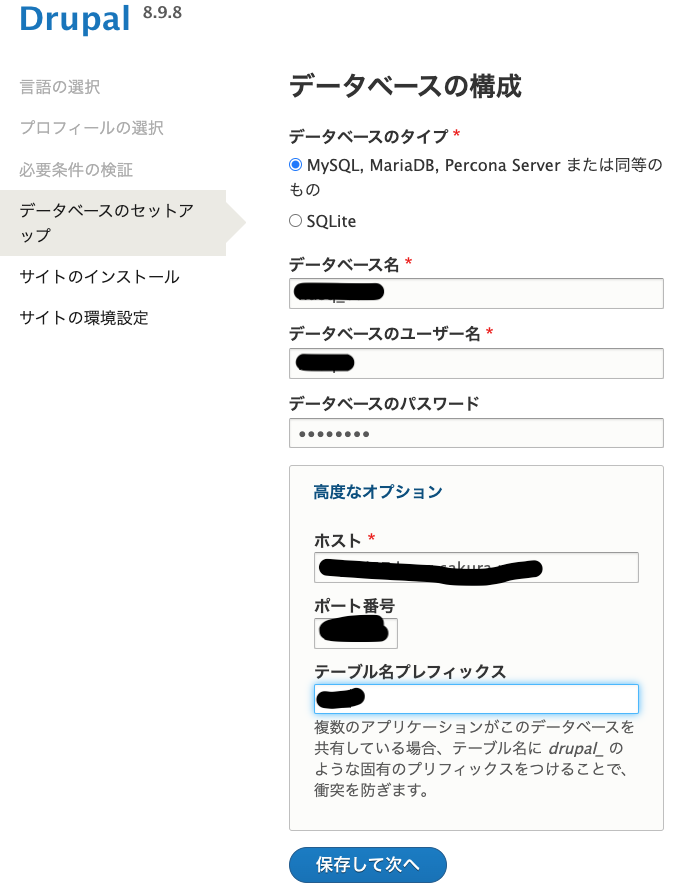Viewport: 676px width, 891px height.
Task: Open the プロフィールの選択 step
Action: coord(91,128)
